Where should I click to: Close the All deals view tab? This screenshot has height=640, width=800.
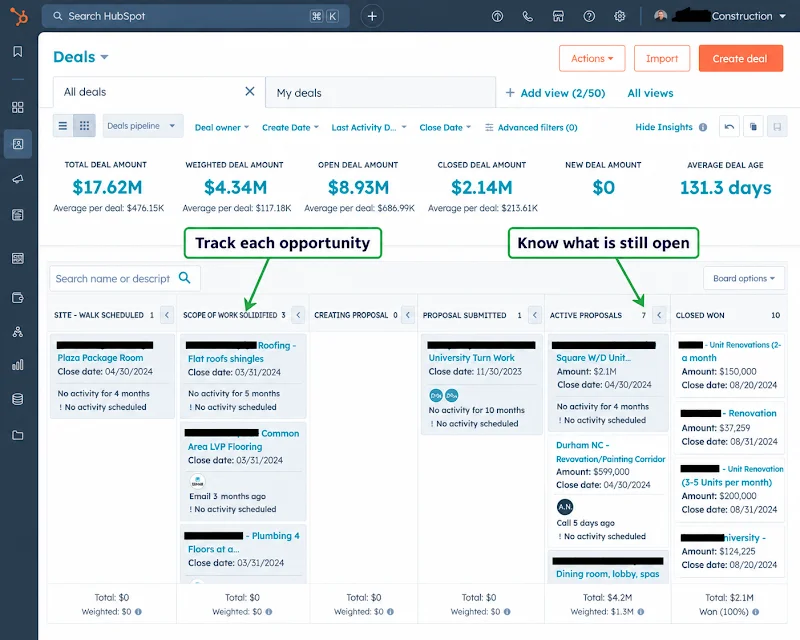click(249, 91)
